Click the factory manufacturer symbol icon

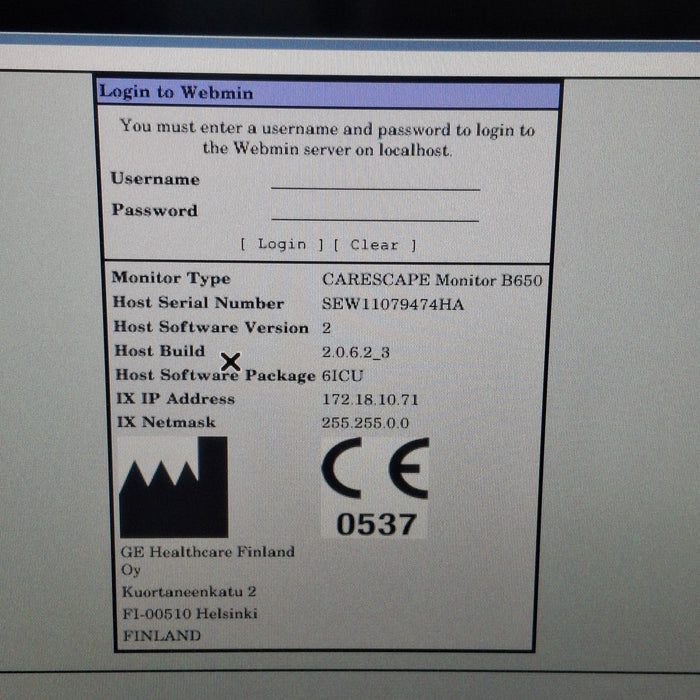coord(173,488)
